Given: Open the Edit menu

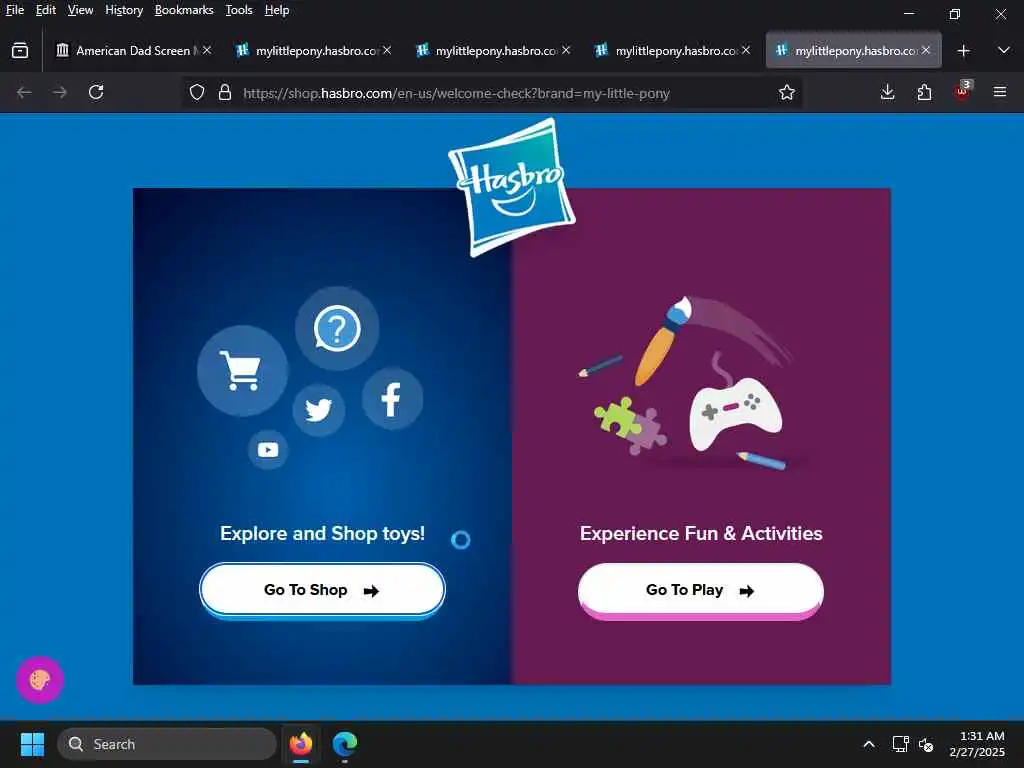Looking at the screenshot, I should pos(46,10).
